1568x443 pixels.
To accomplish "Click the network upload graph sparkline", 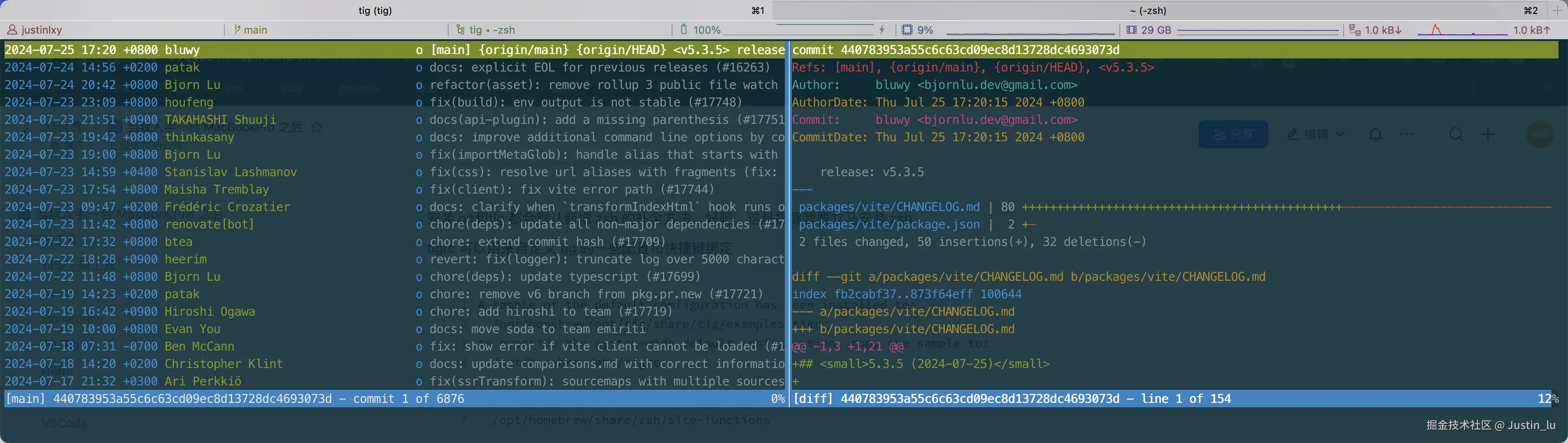I will (1462, 30).
